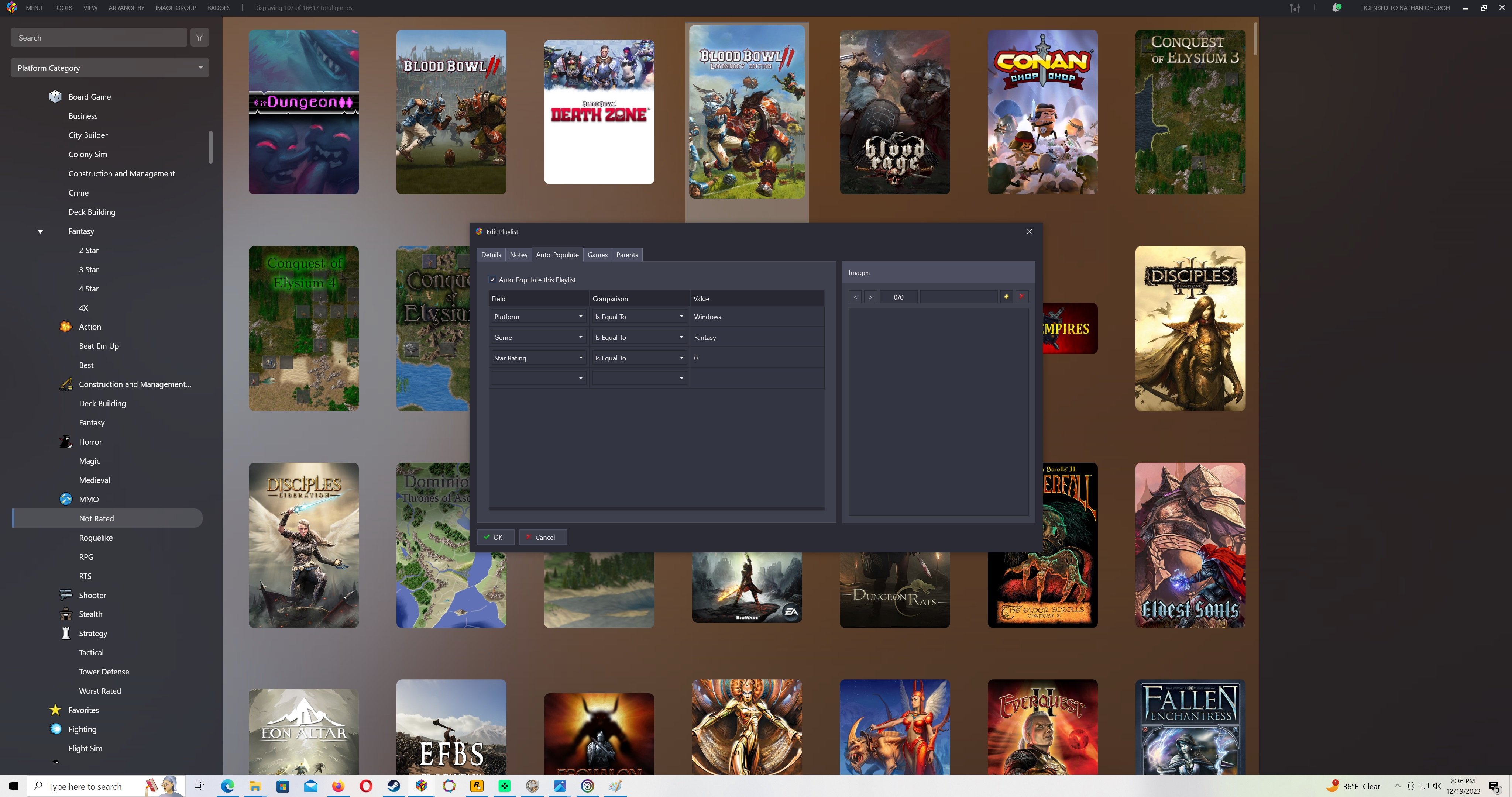Screen dimensions: 1512x797
Task: Switch to the Details tab
Action: [x=491, y=255]
